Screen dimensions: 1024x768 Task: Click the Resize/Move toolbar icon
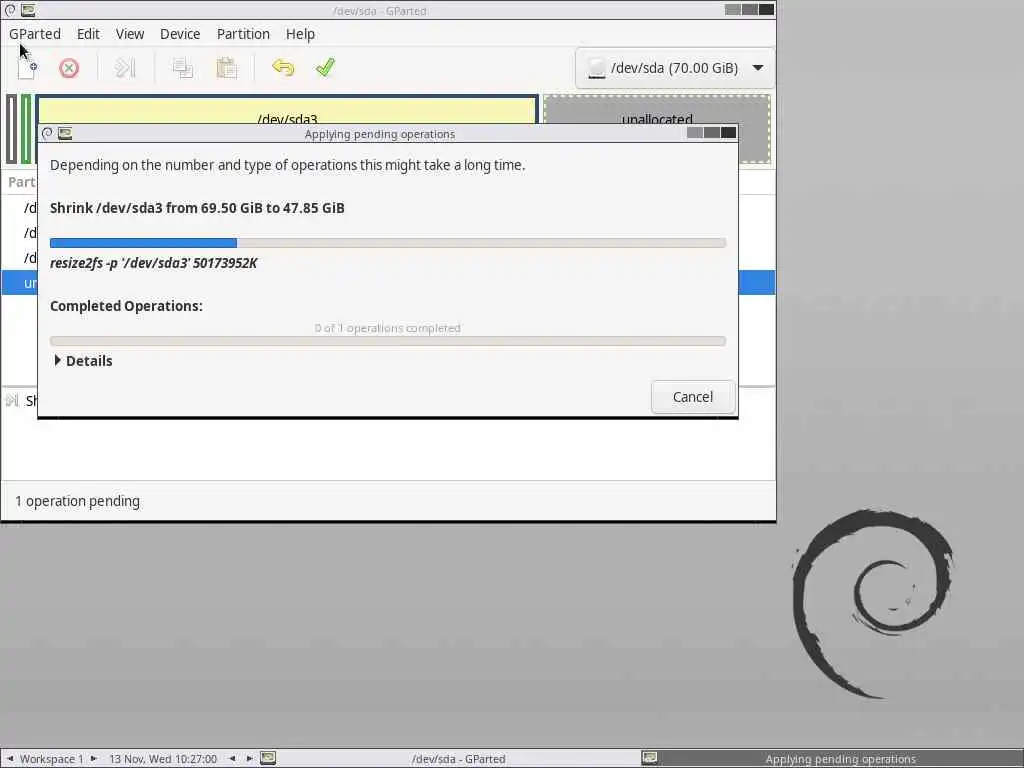[x=125, y=68]
